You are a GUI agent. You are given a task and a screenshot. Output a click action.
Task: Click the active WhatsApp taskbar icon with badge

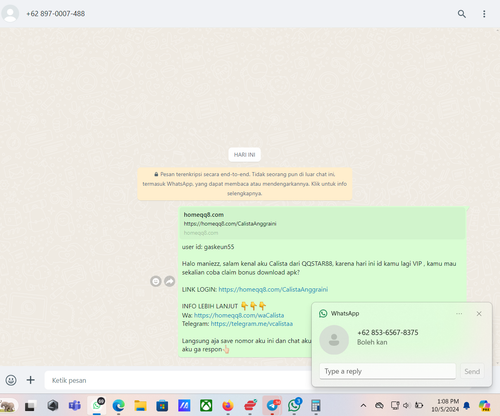click(97, 405)
